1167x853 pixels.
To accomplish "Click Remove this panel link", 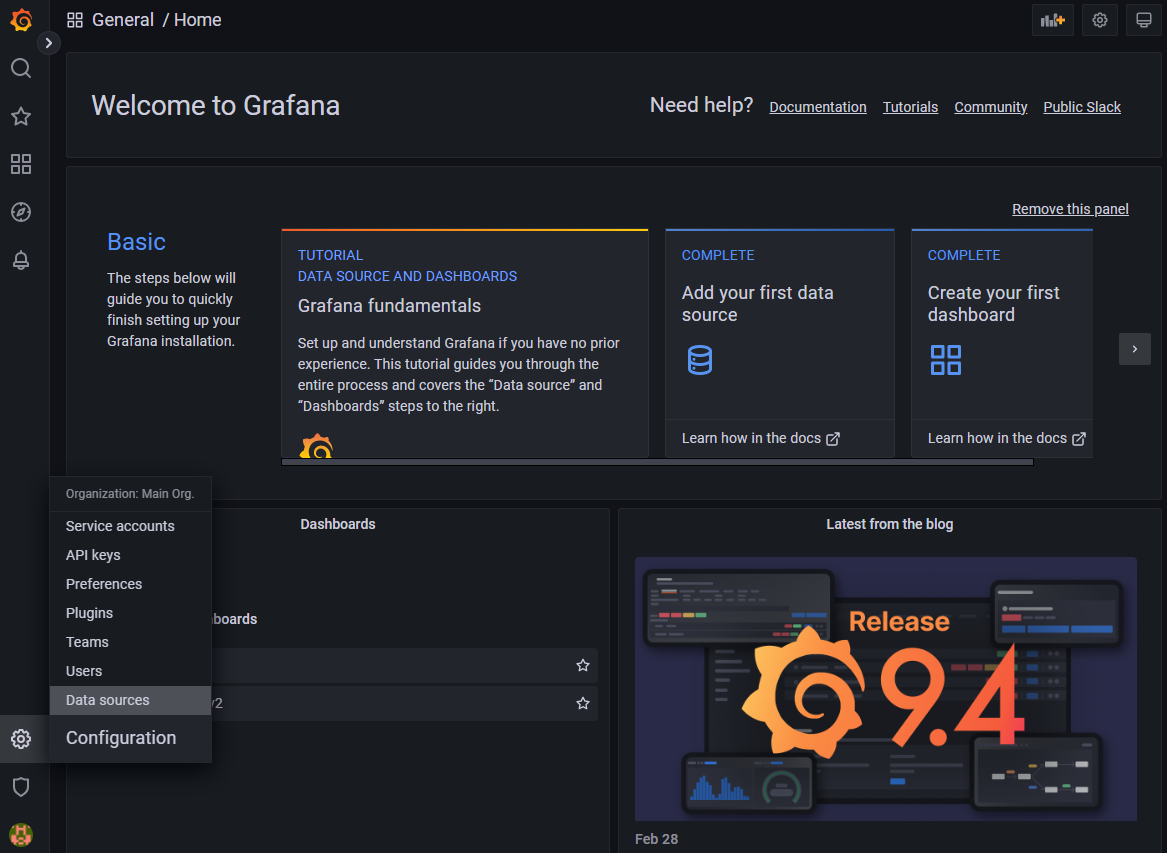I will (x=1070, y=209).
